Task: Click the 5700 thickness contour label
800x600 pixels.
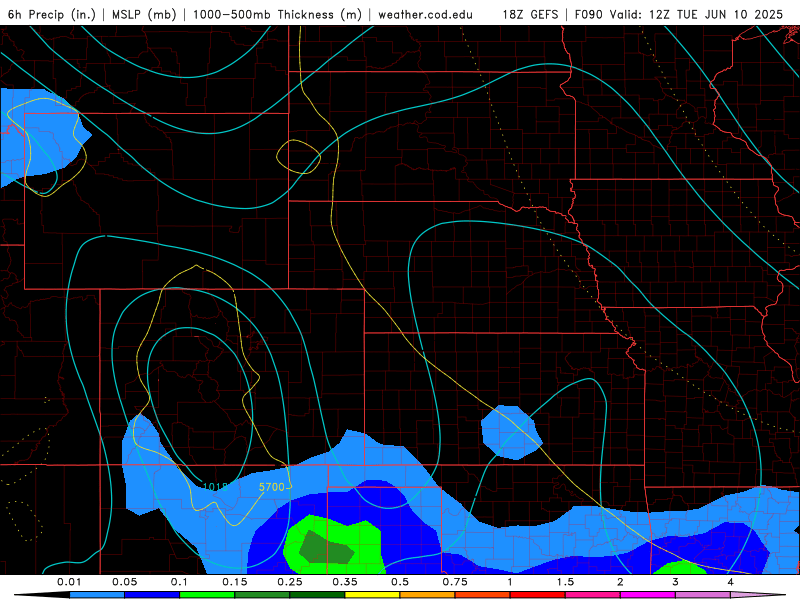Action: (x=271, y=487)
